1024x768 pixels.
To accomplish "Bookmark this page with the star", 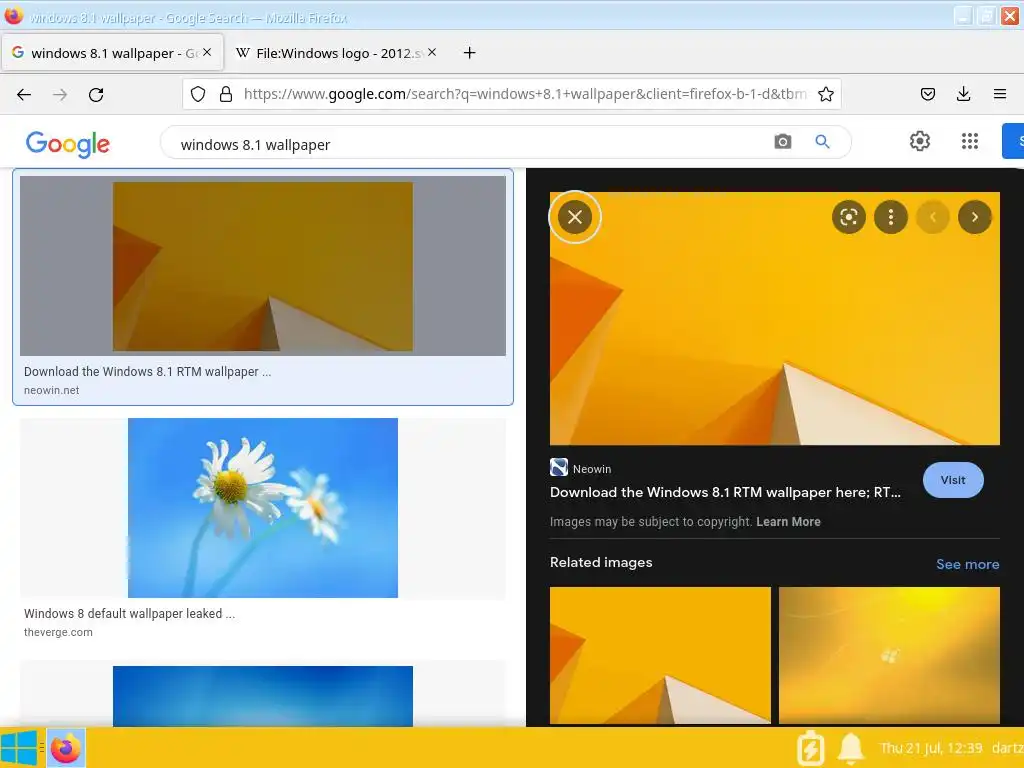I will tap(826, 95).
